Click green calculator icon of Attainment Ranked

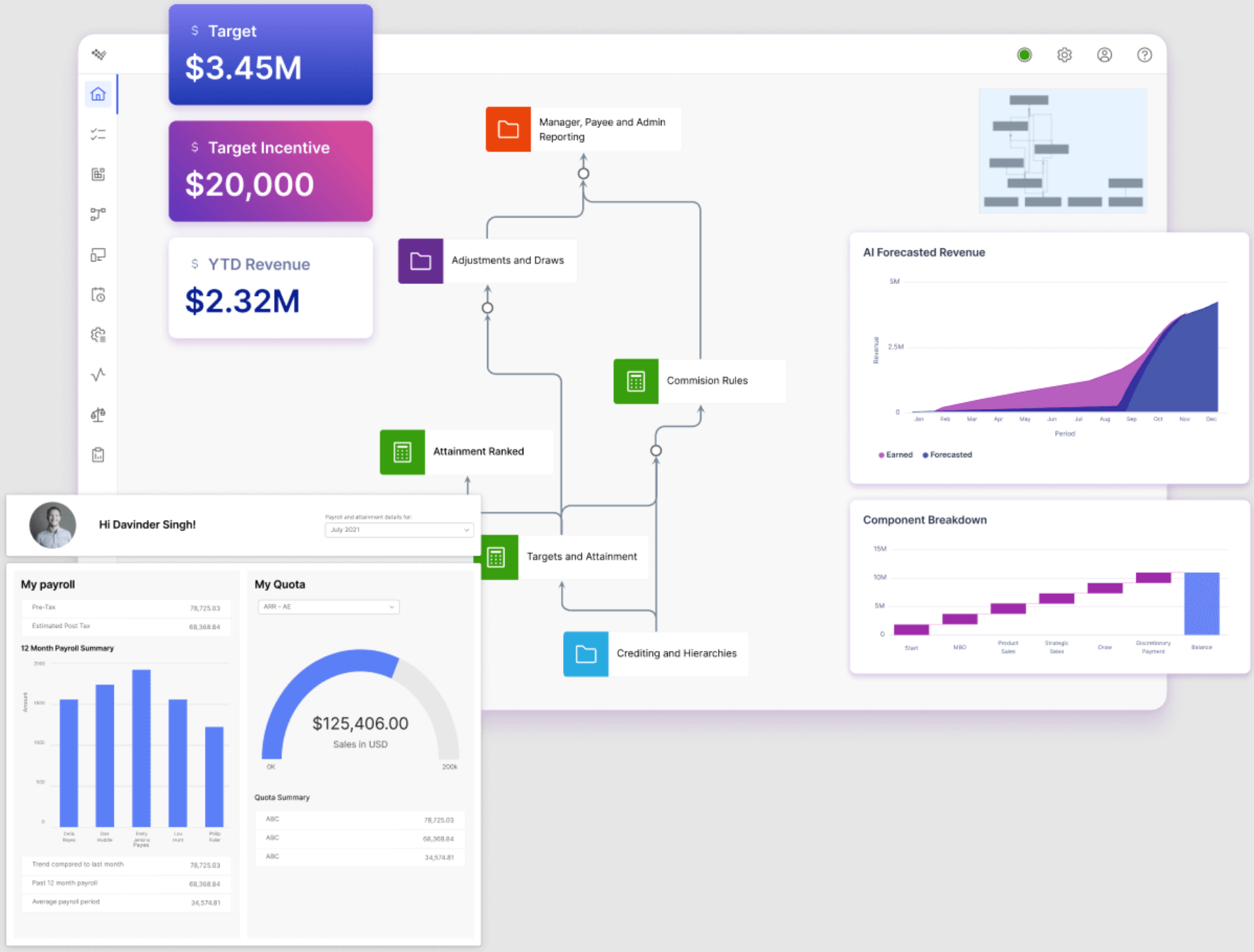[x=403, y=452]
